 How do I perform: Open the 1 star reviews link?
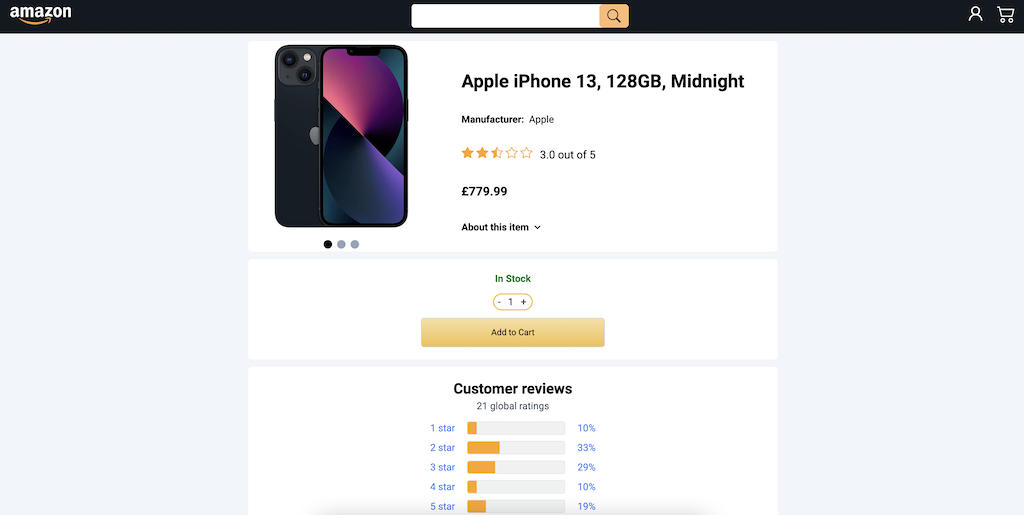[442, 428]
